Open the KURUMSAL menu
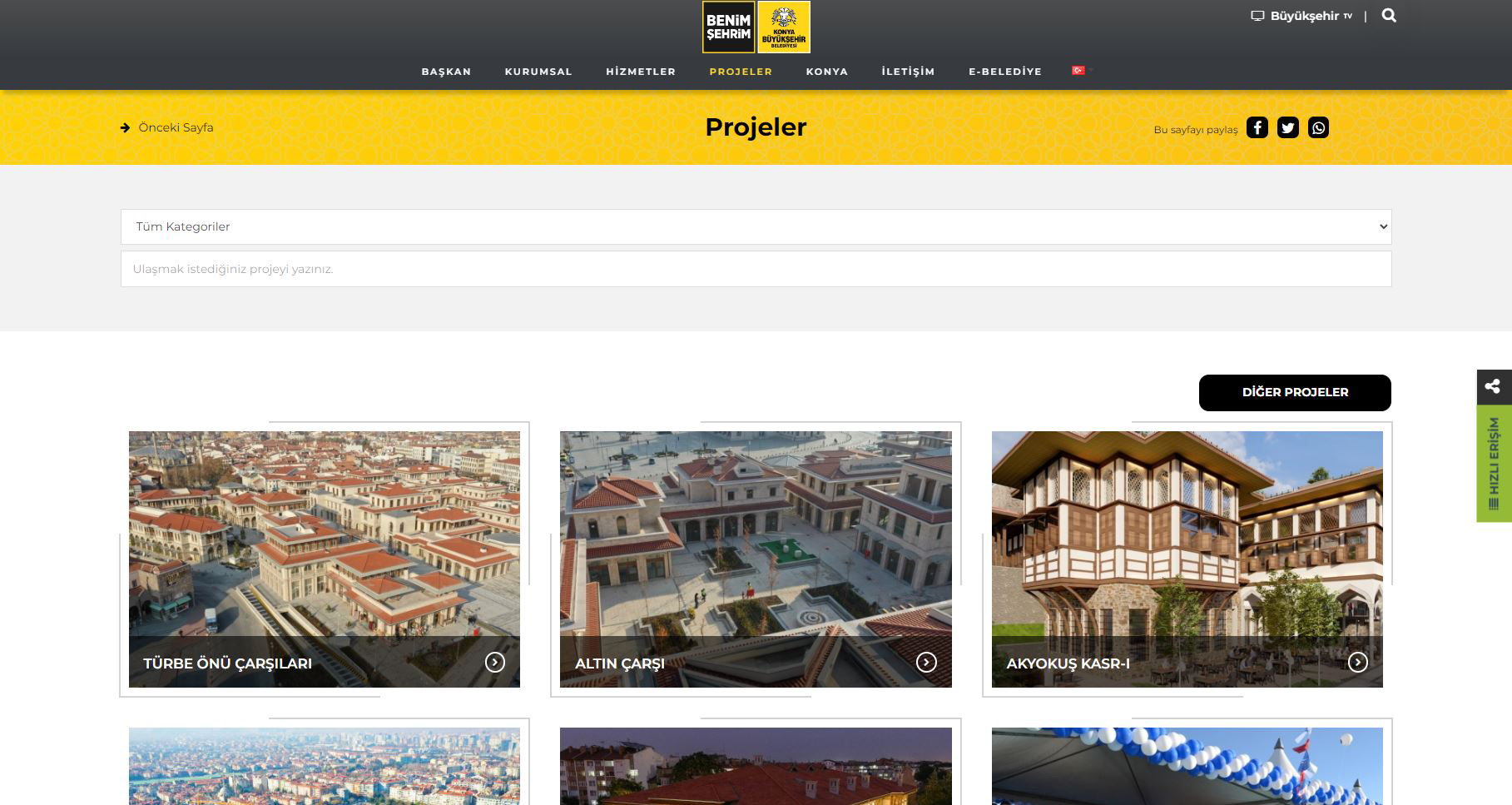The width and height of the screenshot is (1512, 805). click(x=538, y=72)
